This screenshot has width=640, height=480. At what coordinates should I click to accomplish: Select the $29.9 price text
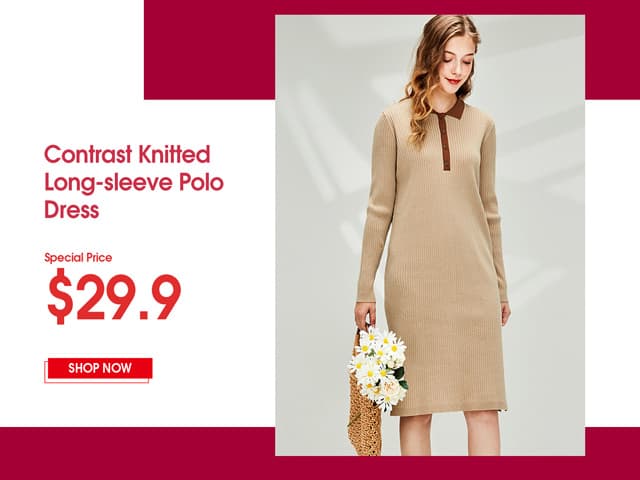coord(114,296)
